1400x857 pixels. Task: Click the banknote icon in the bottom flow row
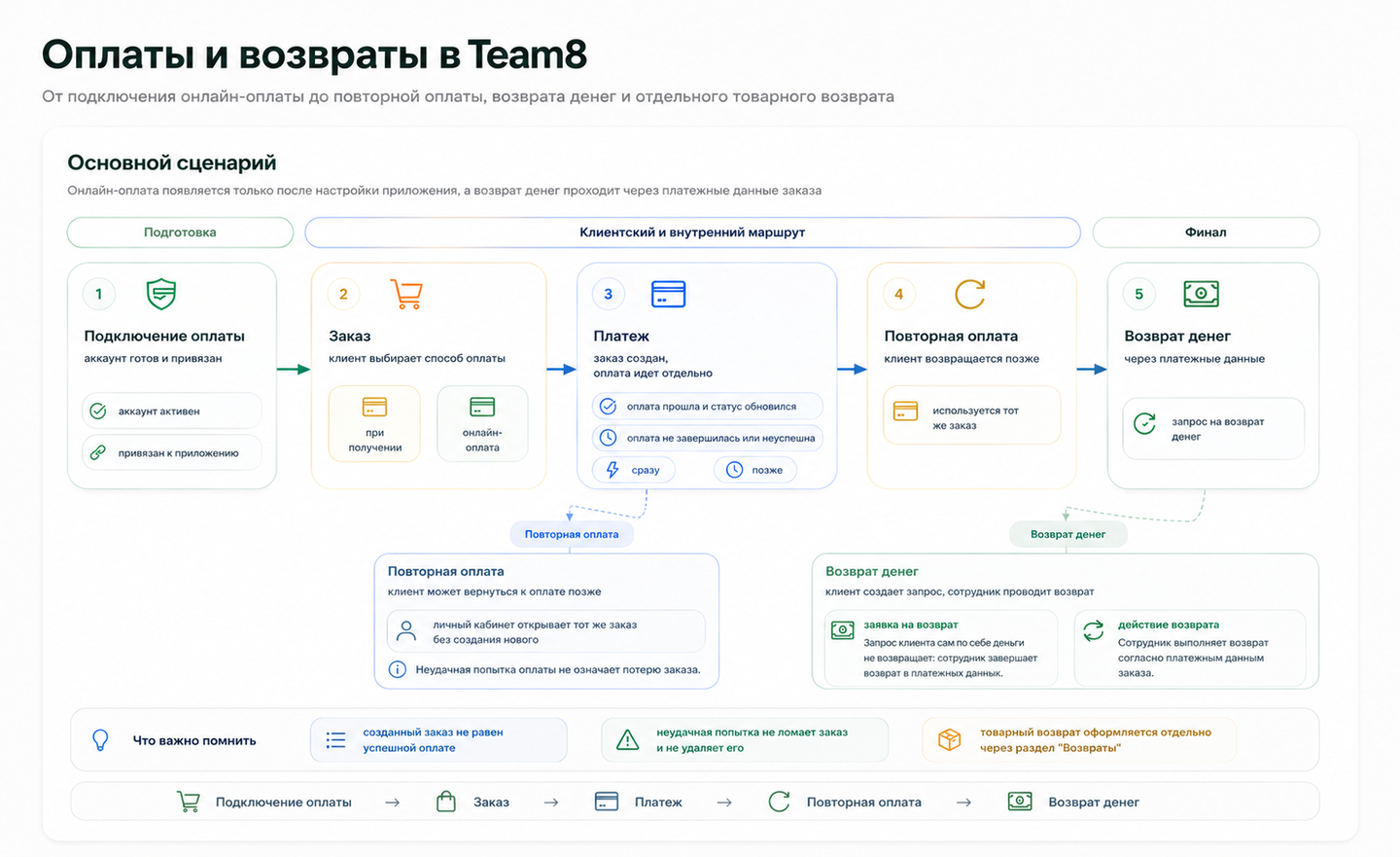click(1020, 802)
